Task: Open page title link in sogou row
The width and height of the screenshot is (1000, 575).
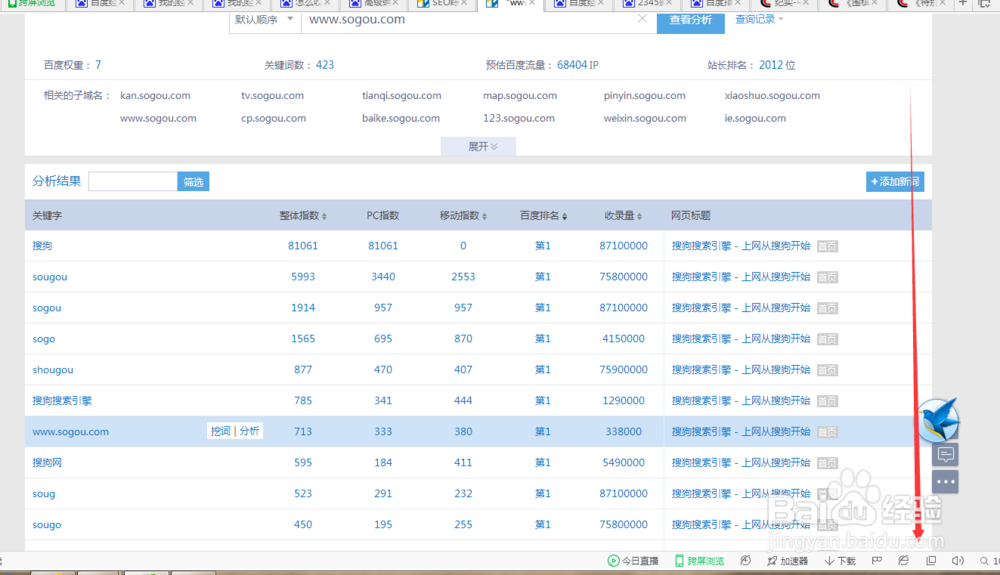Action: tap(740, 308)
